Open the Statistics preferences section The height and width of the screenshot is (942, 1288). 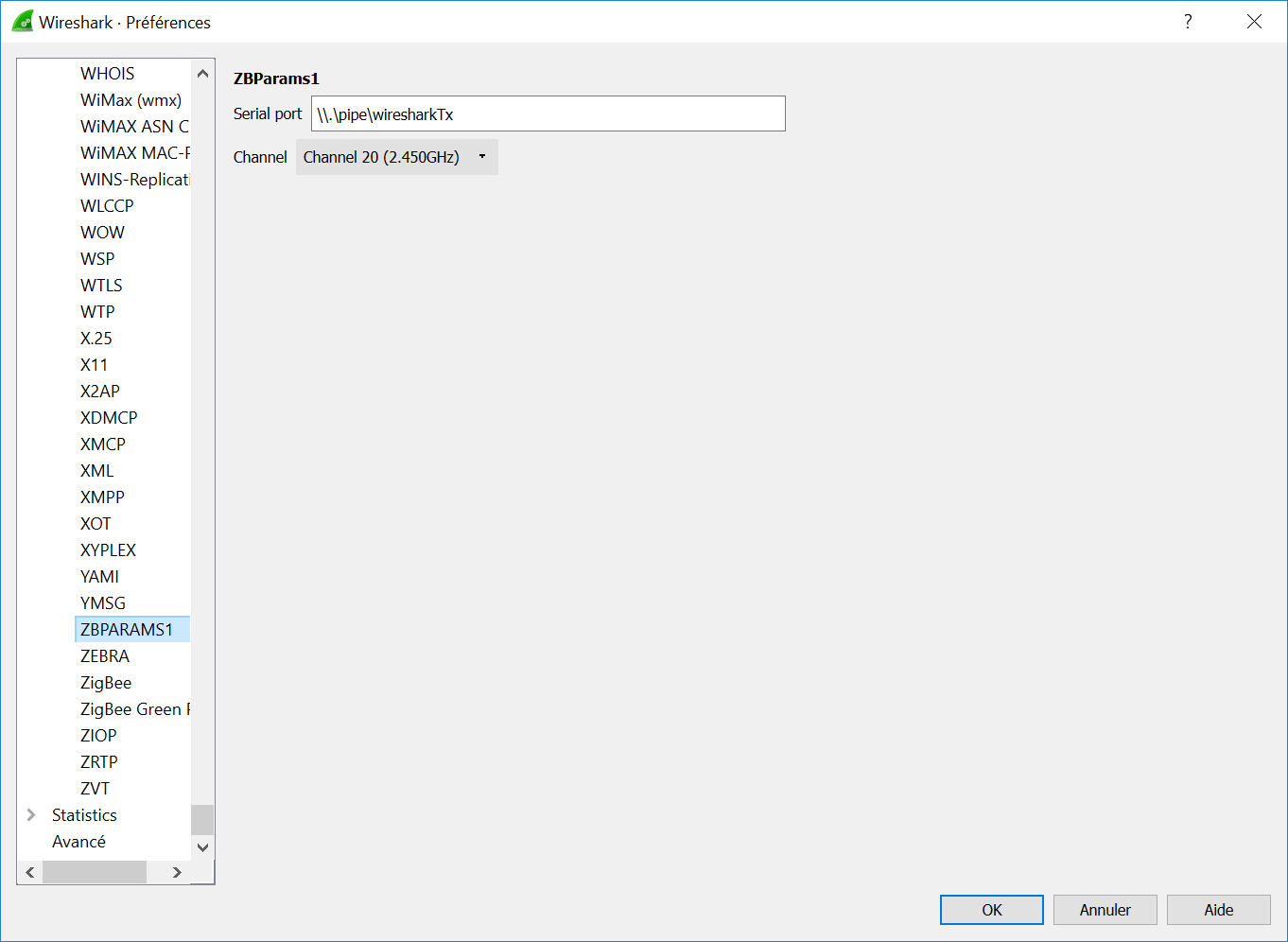coord(84,815)
